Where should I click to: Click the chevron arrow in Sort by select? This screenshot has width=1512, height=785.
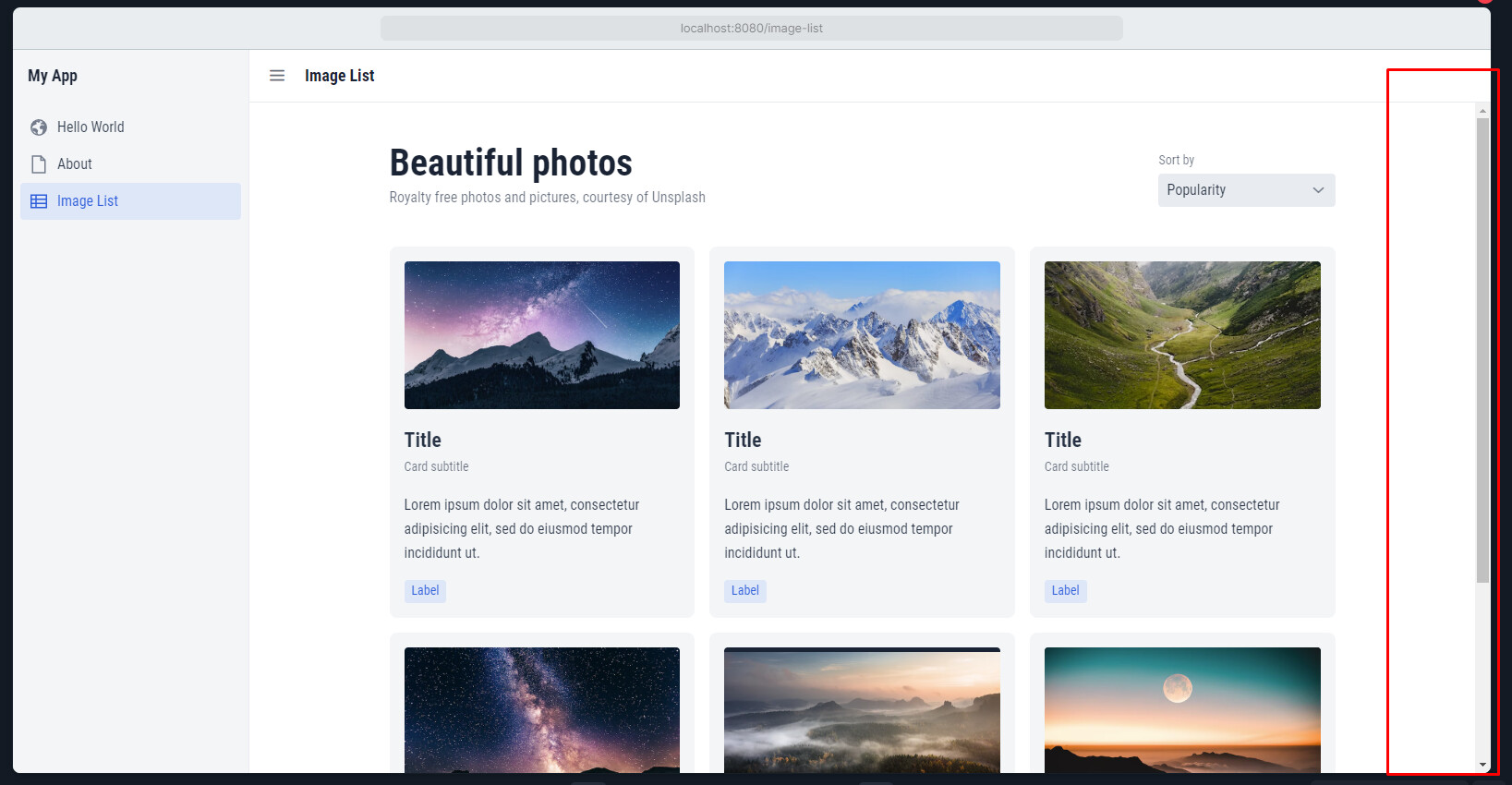(1318, 190)
